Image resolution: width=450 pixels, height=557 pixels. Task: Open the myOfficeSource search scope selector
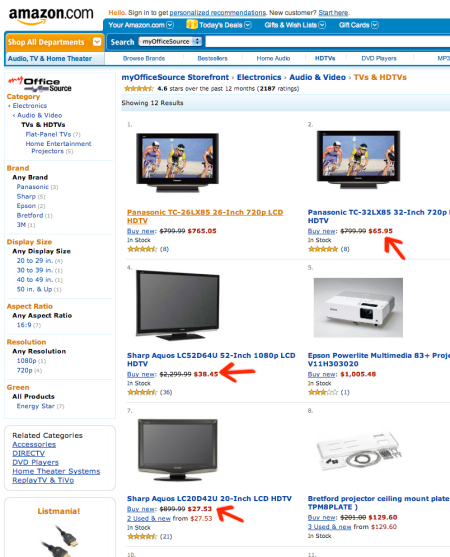[x=170, y=42]
